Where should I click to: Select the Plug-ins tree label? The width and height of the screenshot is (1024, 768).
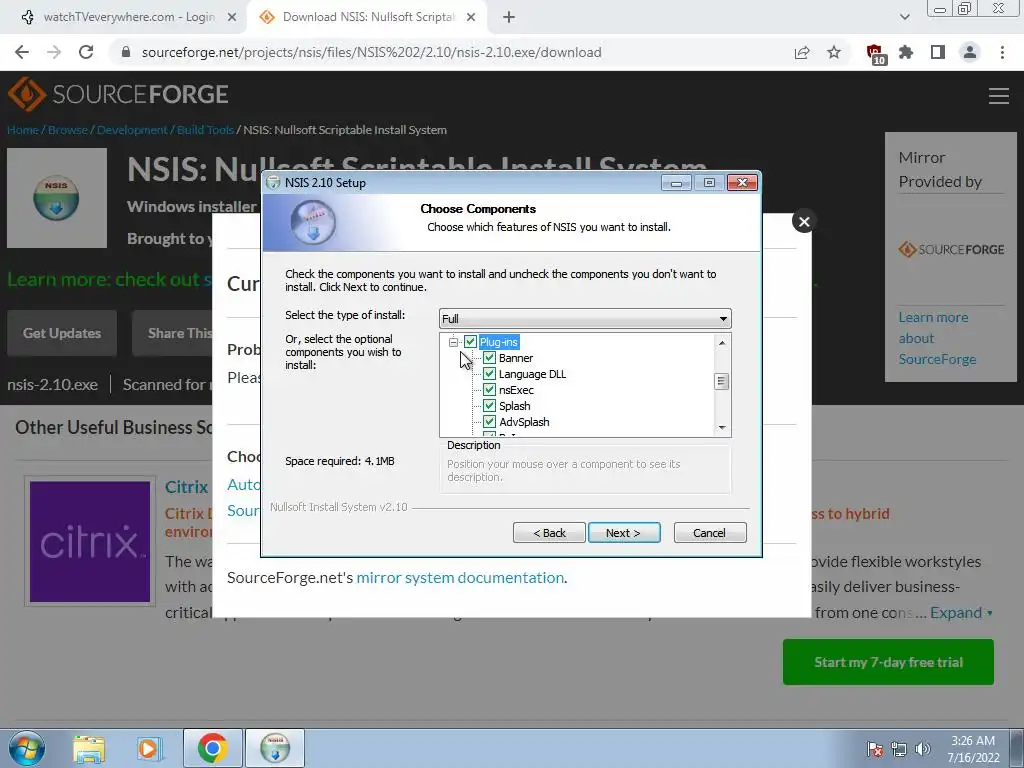click(x=498, y=342)
